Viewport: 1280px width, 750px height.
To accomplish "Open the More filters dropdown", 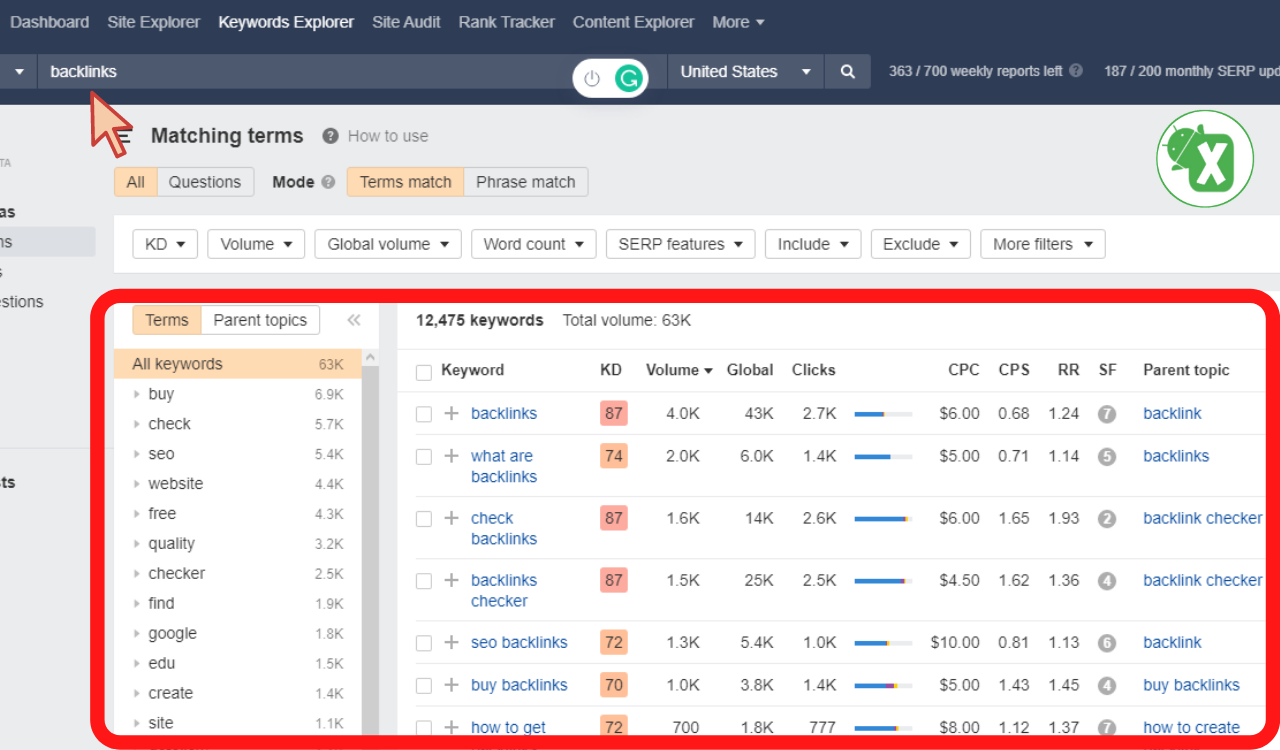I will pos(1043,244).
